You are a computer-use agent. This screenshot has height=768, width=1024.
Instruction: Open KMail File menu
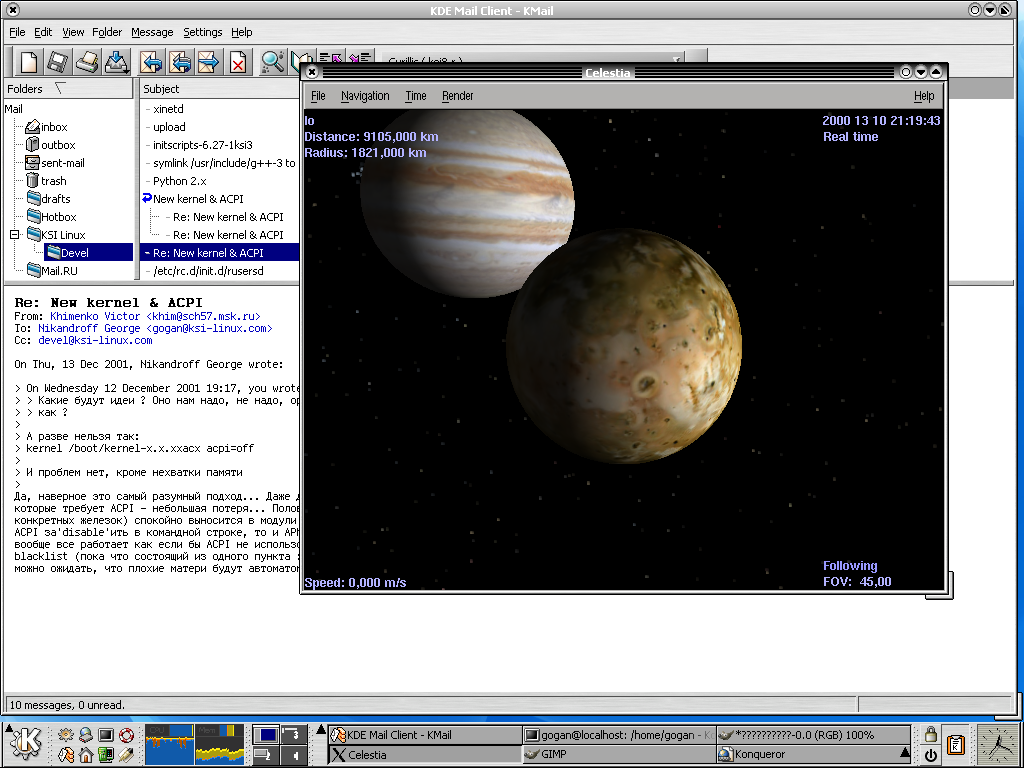17,32
